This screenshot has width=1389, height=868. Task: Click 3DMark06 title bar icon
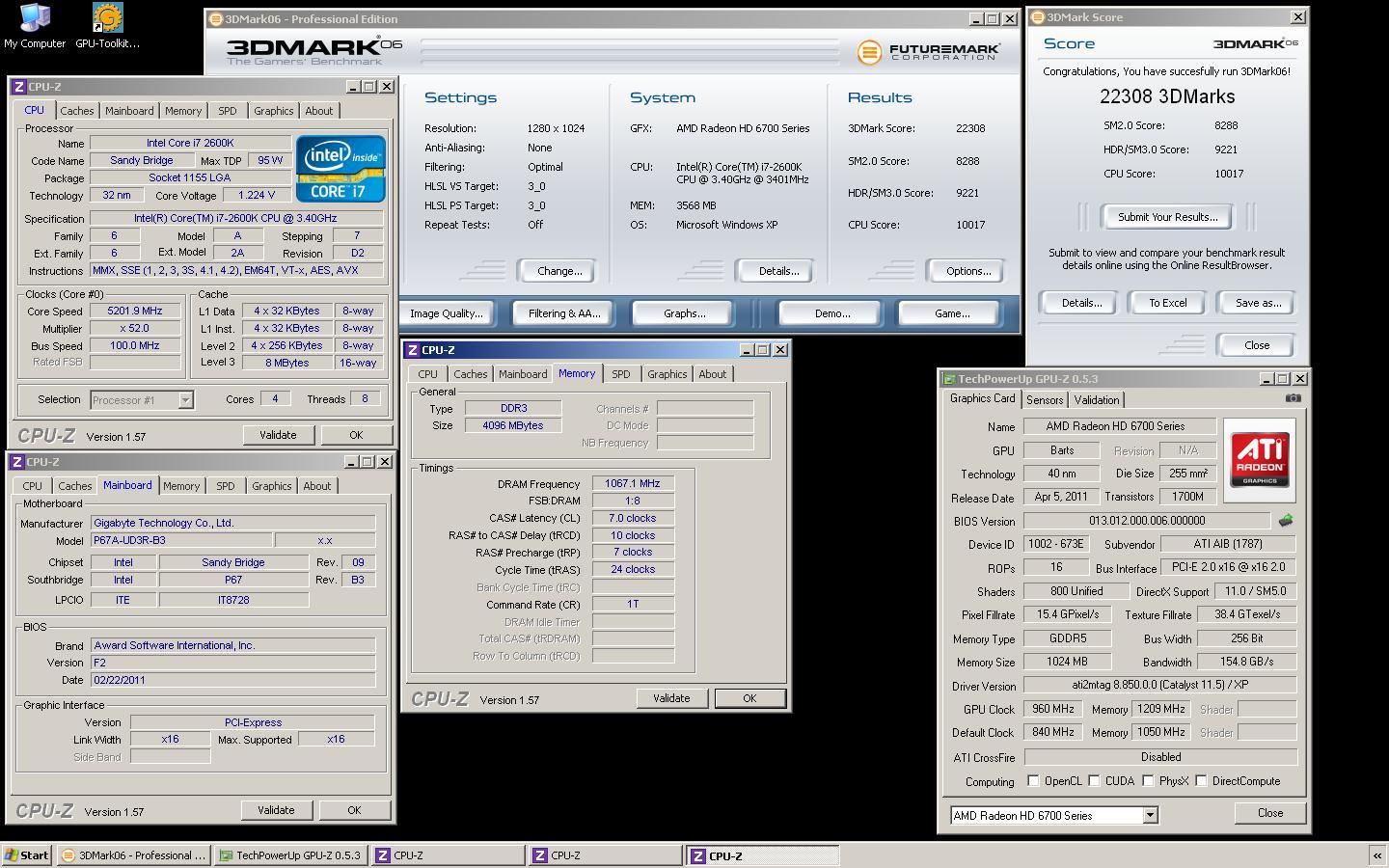(216, 19)
